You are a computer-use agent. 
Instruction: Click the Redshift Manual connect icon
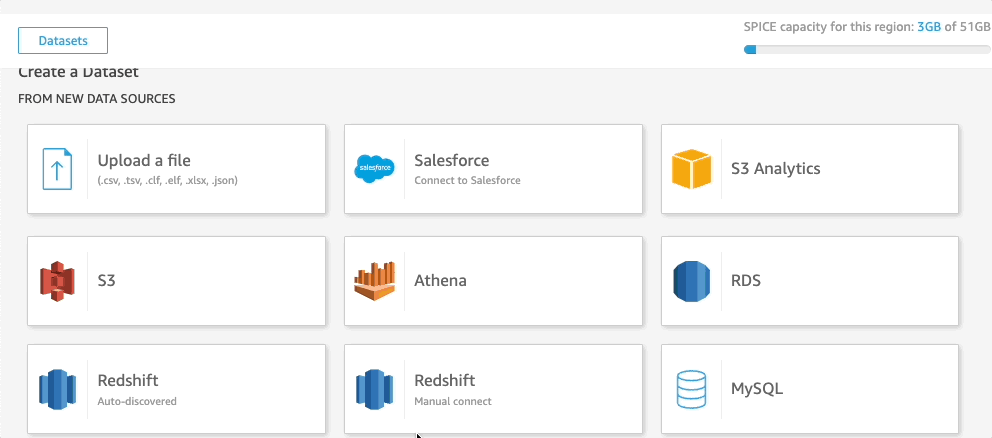[375, 388]
